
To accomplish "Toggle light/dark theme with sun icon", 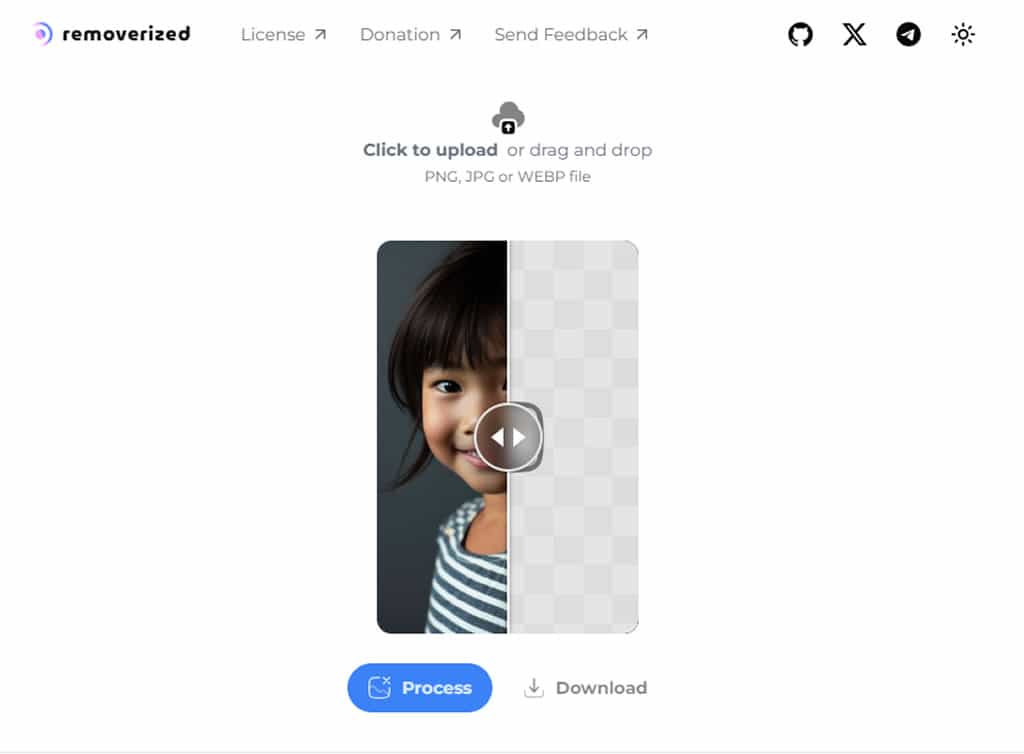I will 962,35.
